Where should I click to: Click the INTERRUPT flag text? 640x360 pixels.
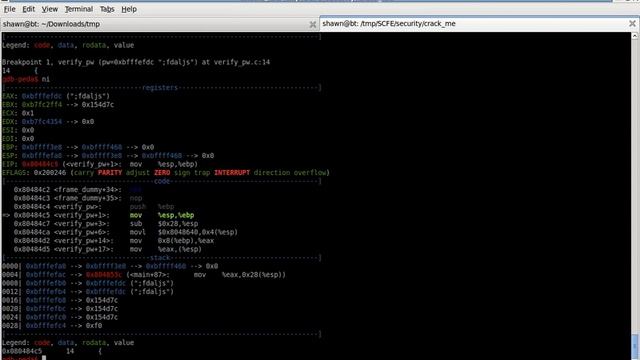[x=232, y=173]
